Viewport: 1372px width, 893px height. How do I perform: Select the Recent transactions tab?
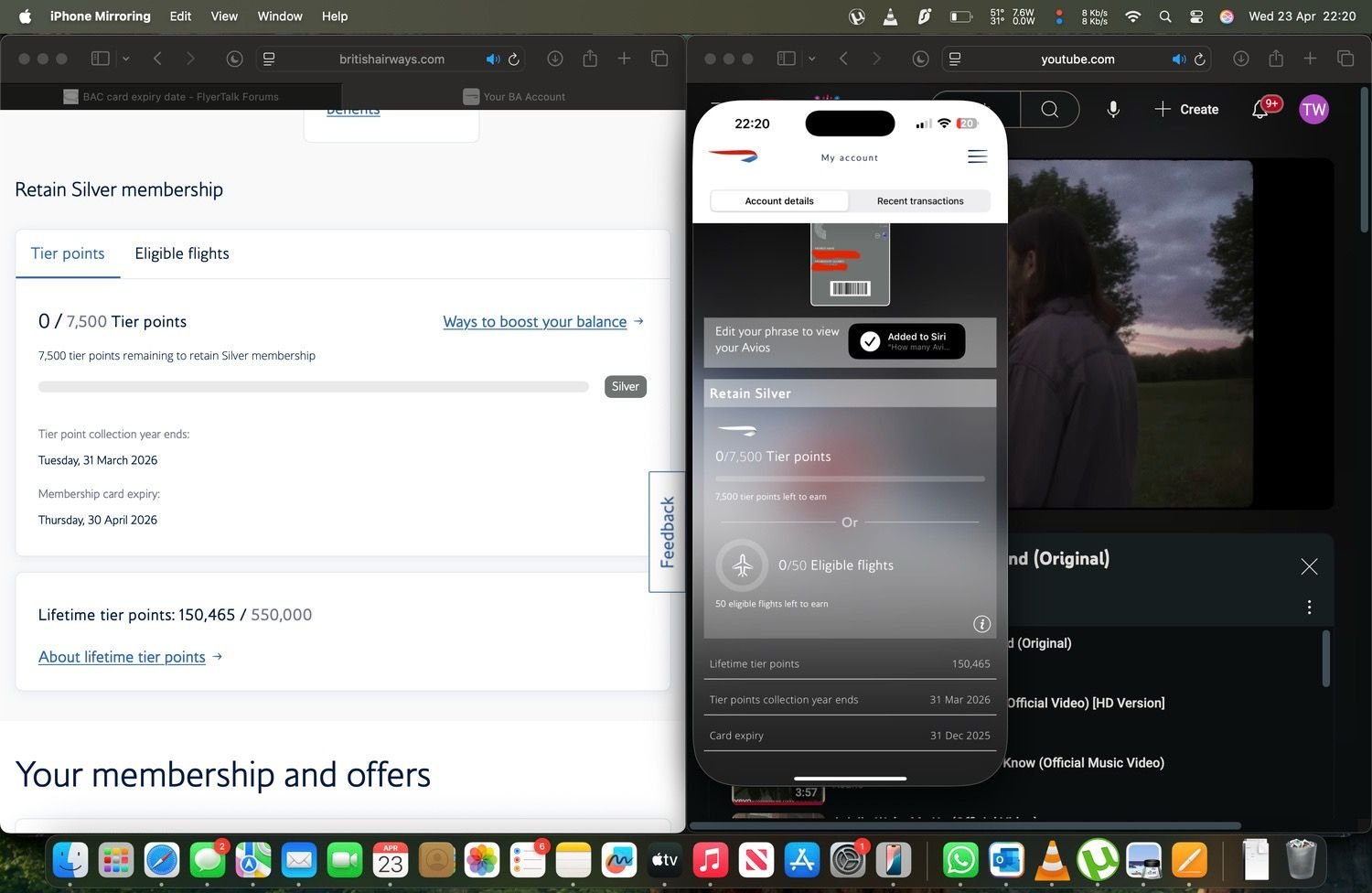[919, 201]
